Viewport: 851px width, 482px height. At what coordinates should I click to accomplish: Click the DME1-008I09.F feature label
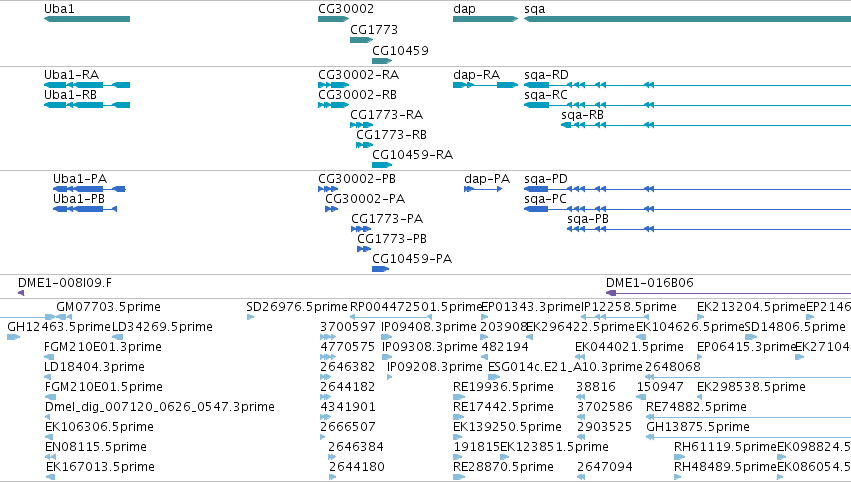[65, 283]
